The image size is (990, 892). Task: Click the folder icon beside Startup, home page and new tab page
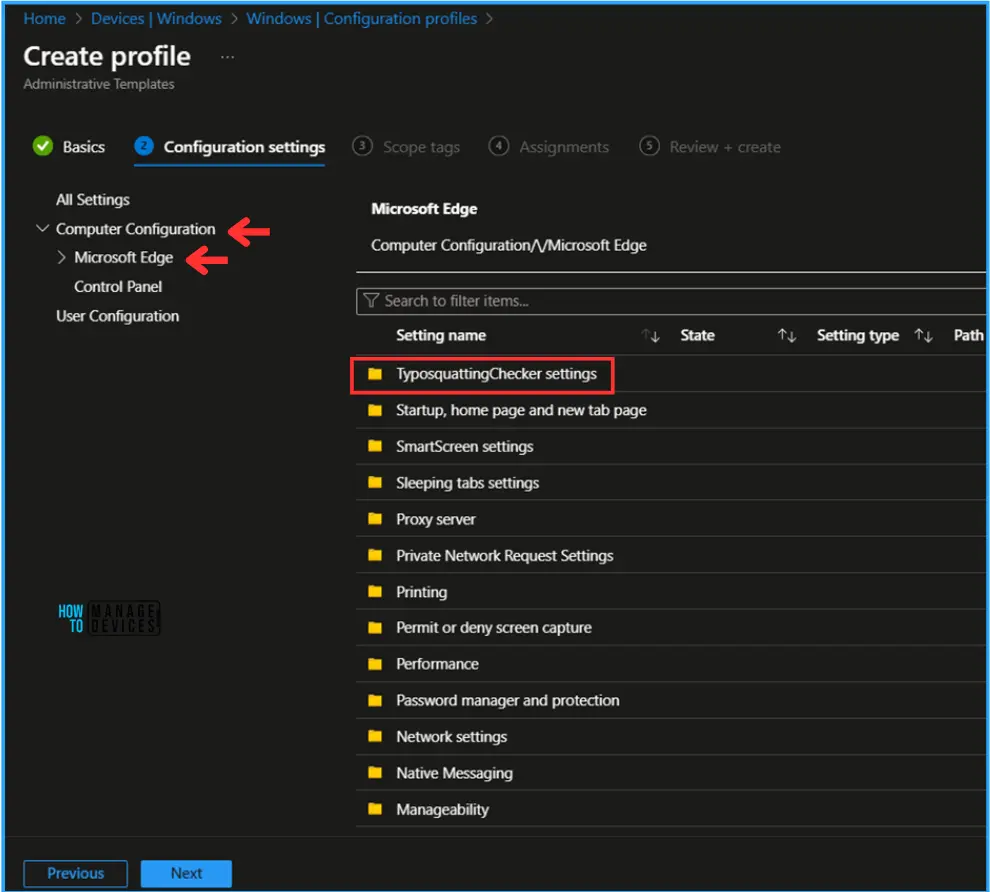point(375,410)
